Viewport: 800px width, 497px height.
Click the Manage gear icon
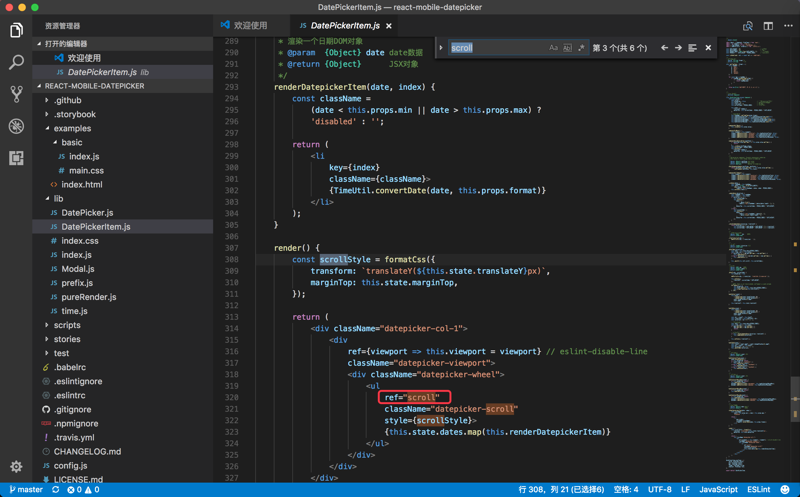[x=16, y=466]
